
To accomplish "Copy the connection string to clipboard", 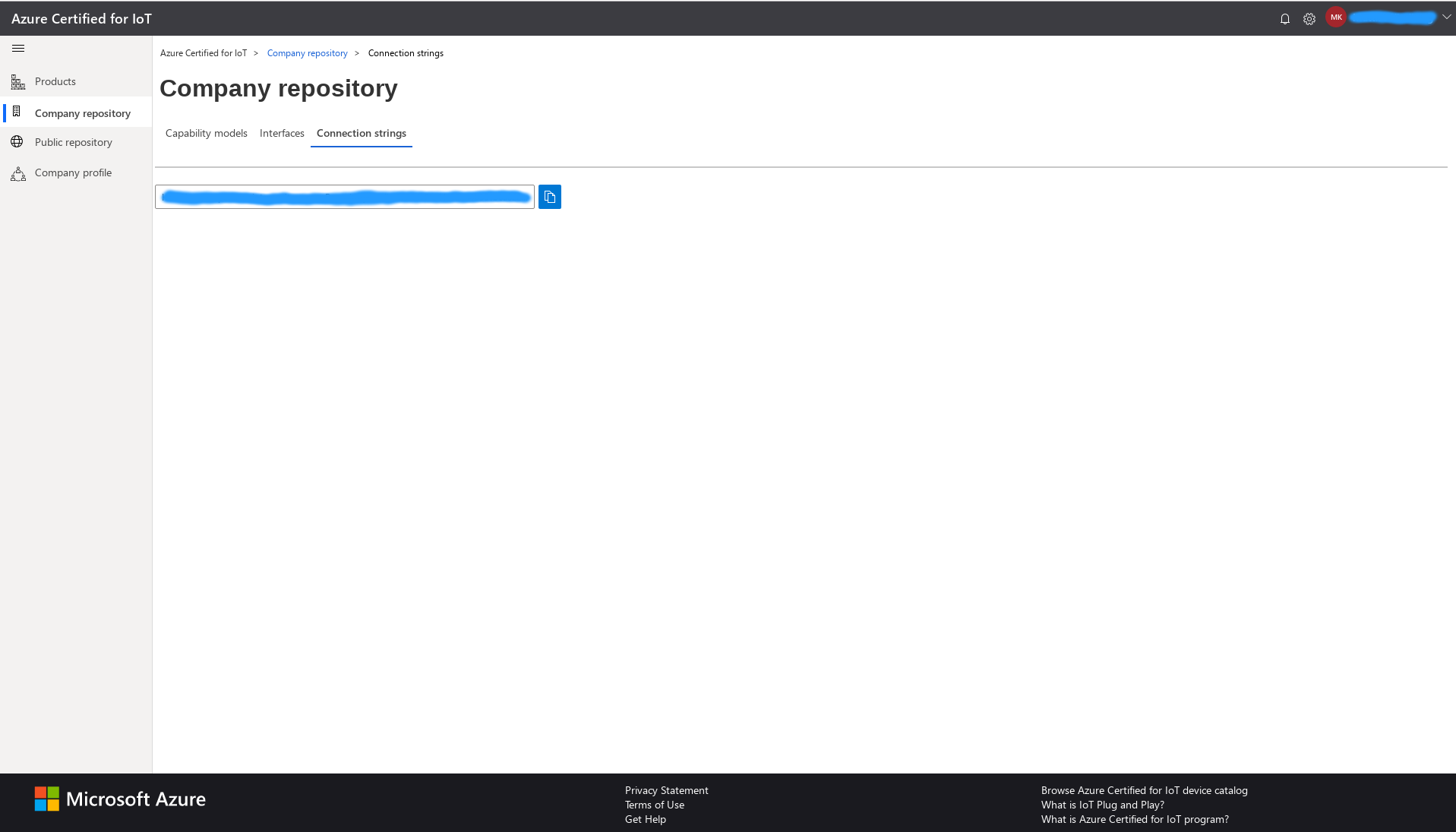I will [x=550, y=197].
